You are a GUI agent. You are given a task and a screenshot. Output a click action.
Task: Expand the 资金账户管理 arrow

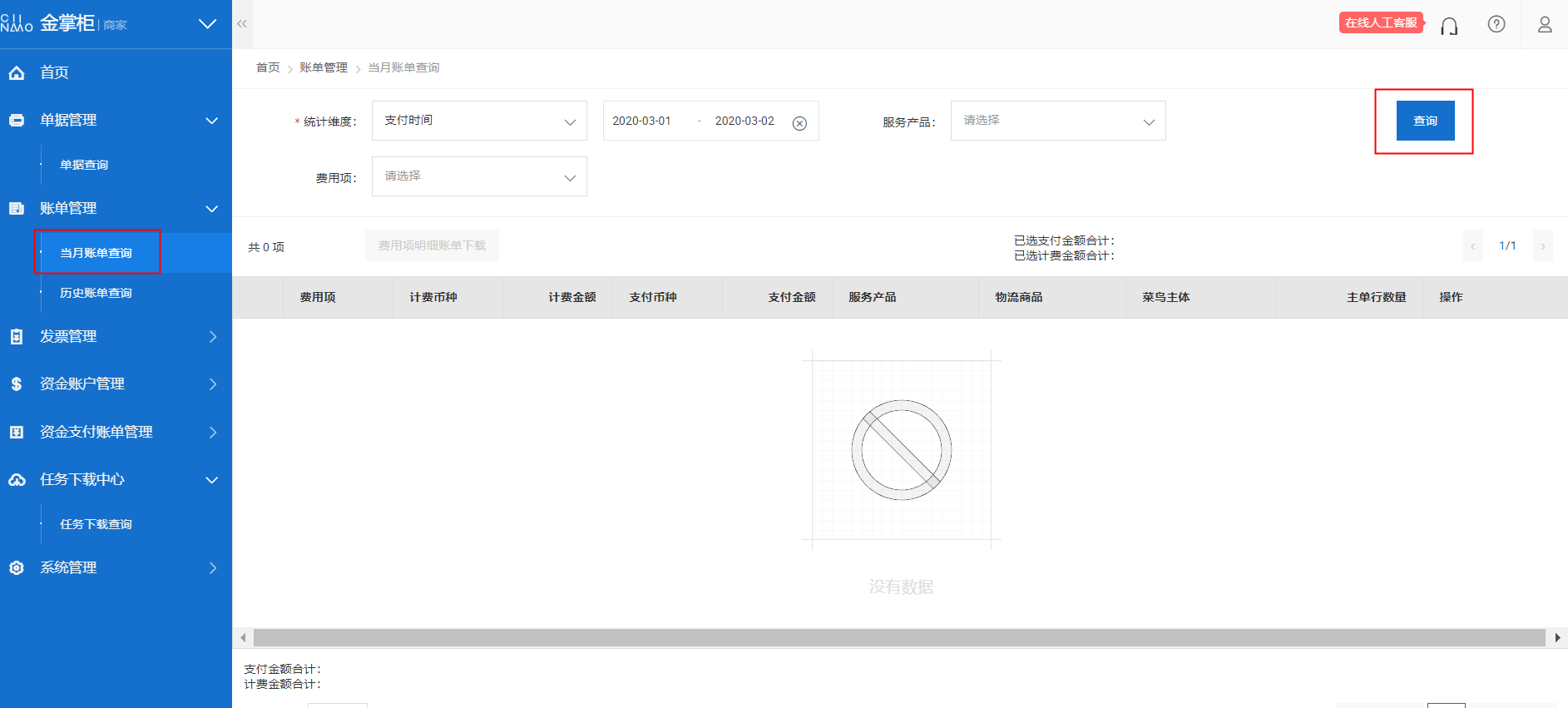click(213, 384)
